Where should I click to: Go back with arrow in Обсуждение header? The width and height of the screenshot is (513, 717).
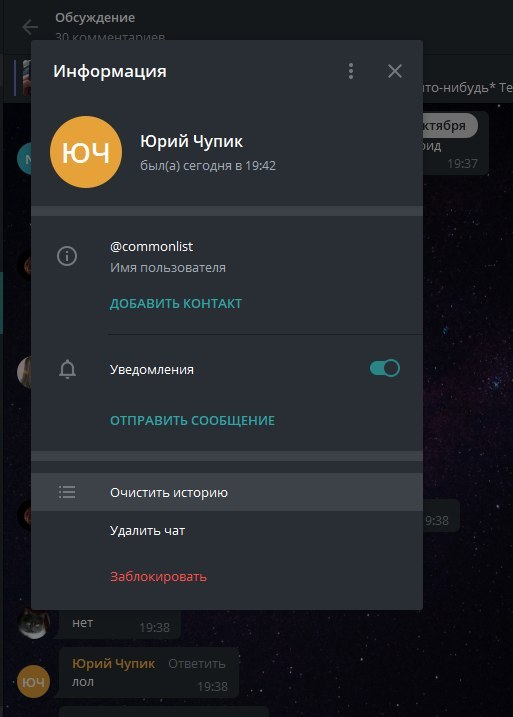click(30, 27)
